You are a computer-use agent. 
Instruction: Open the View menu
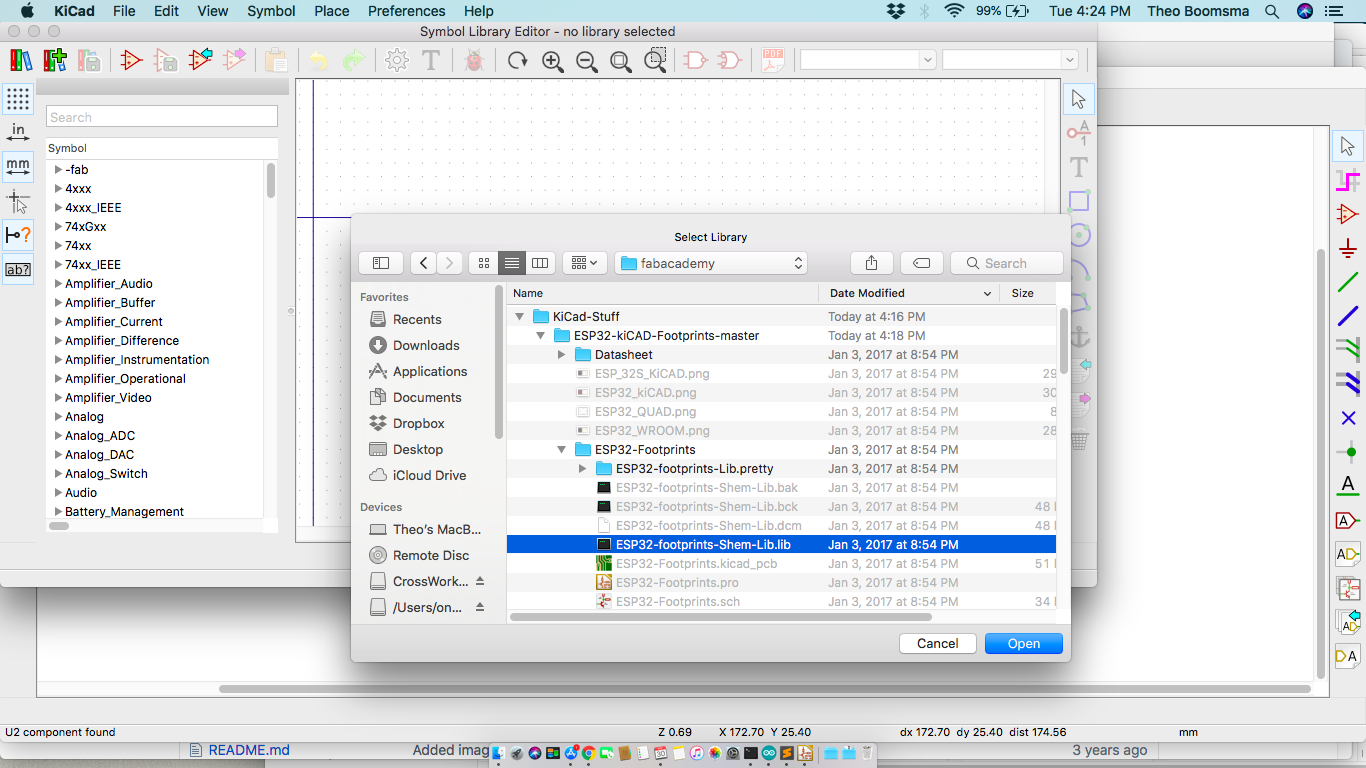pos(213,11)
